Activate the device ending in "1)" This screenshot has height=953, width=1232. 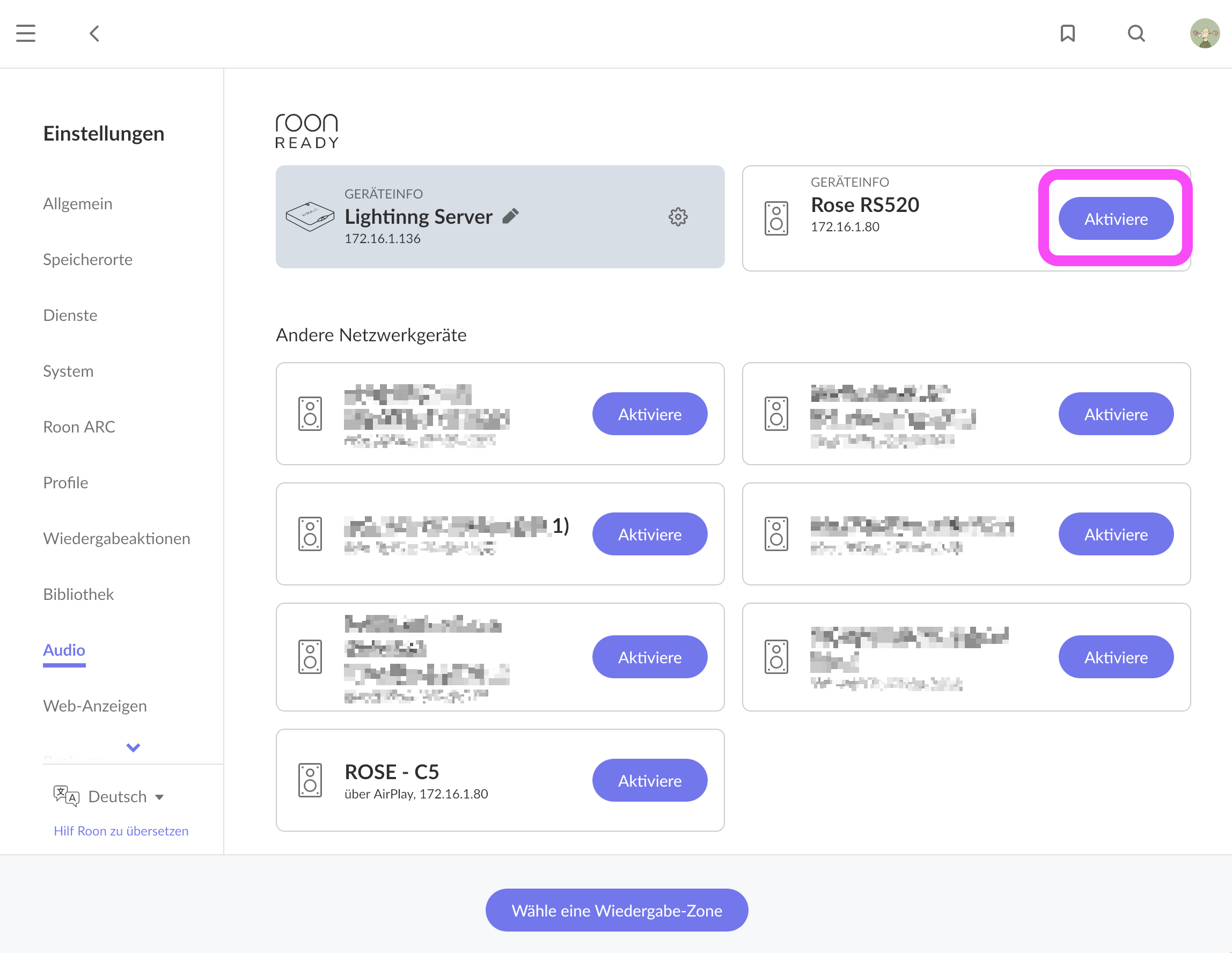click(649, 534)
